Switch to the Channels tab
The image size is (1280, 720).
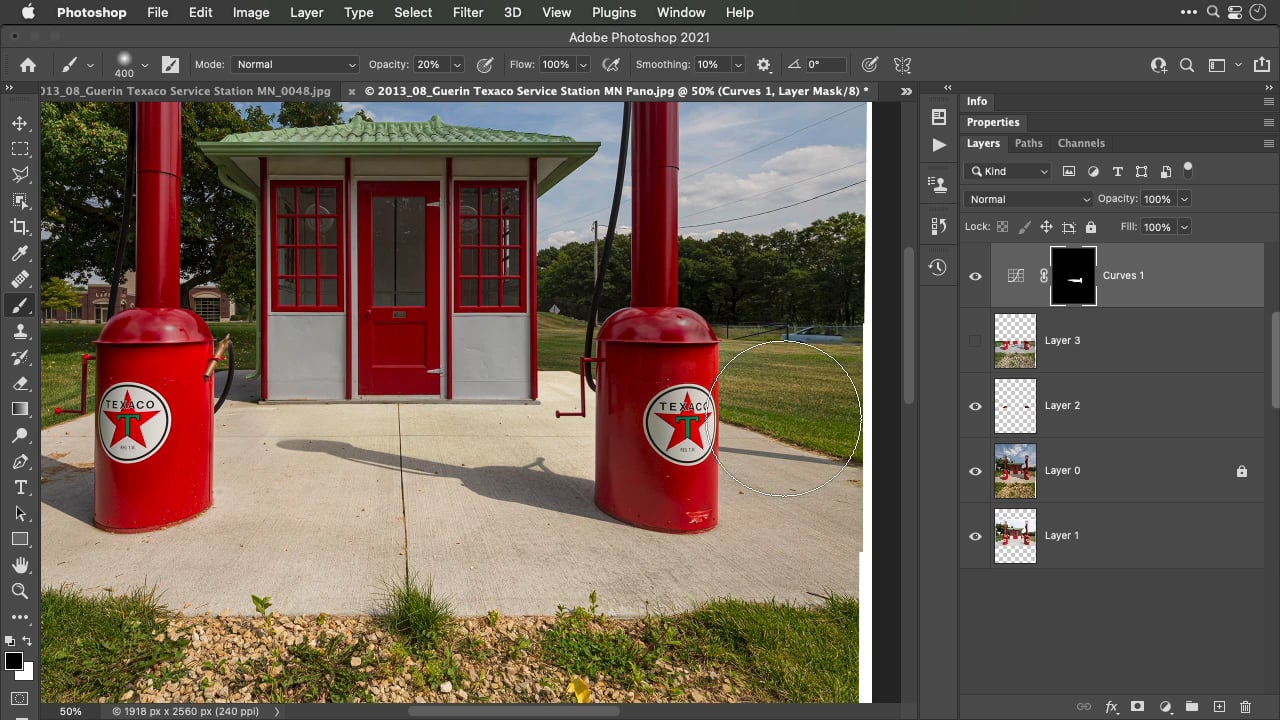(1081, 143)
